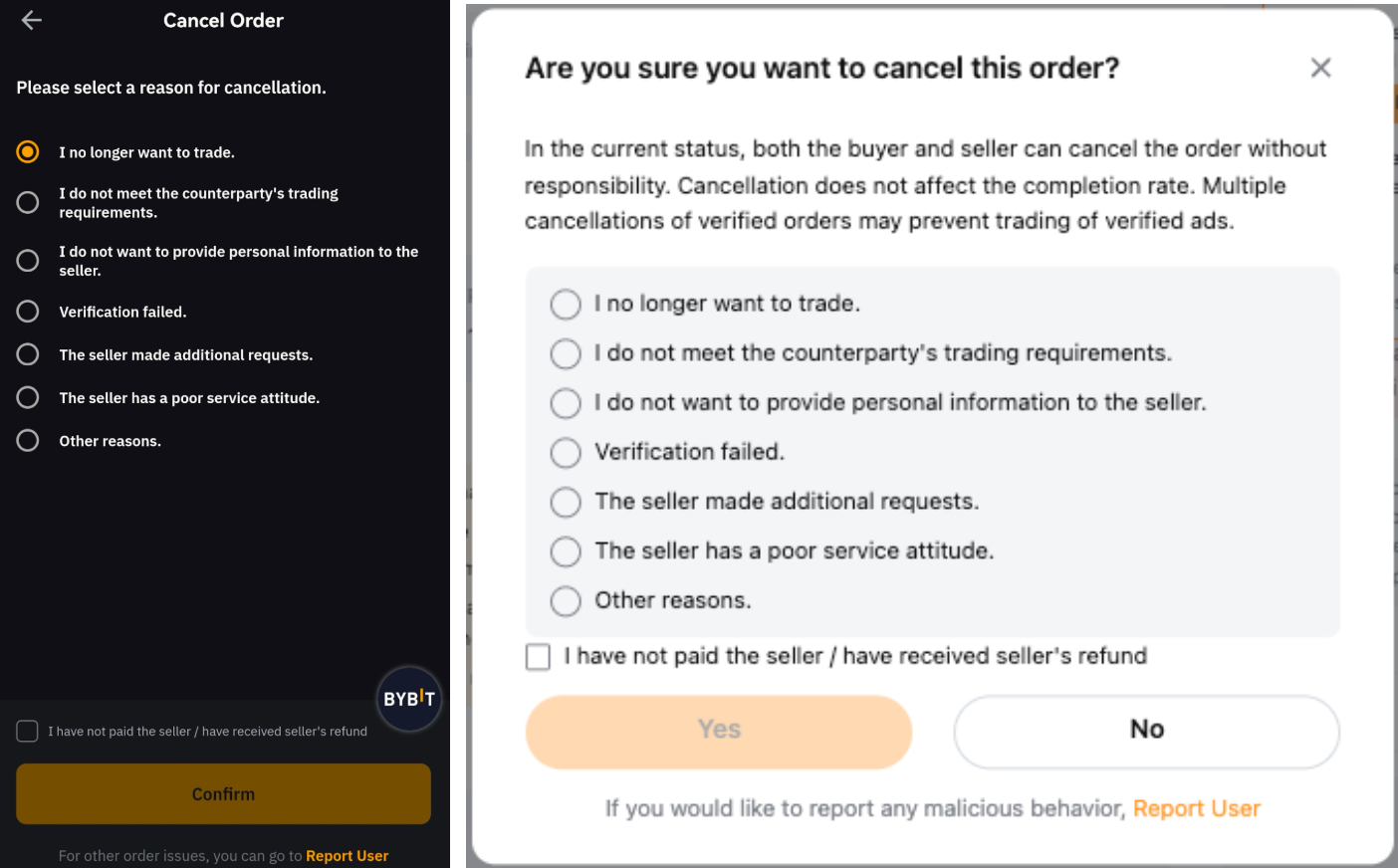
Task: Select dialog 'Verification failed.' radio option
Action: tap(566, 453)
